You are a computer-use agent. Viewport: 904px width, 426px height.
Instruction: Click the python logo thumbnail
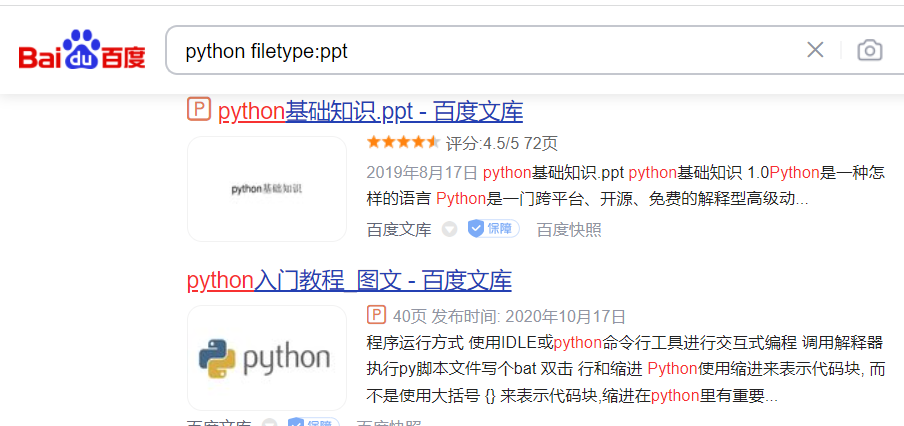267,358
